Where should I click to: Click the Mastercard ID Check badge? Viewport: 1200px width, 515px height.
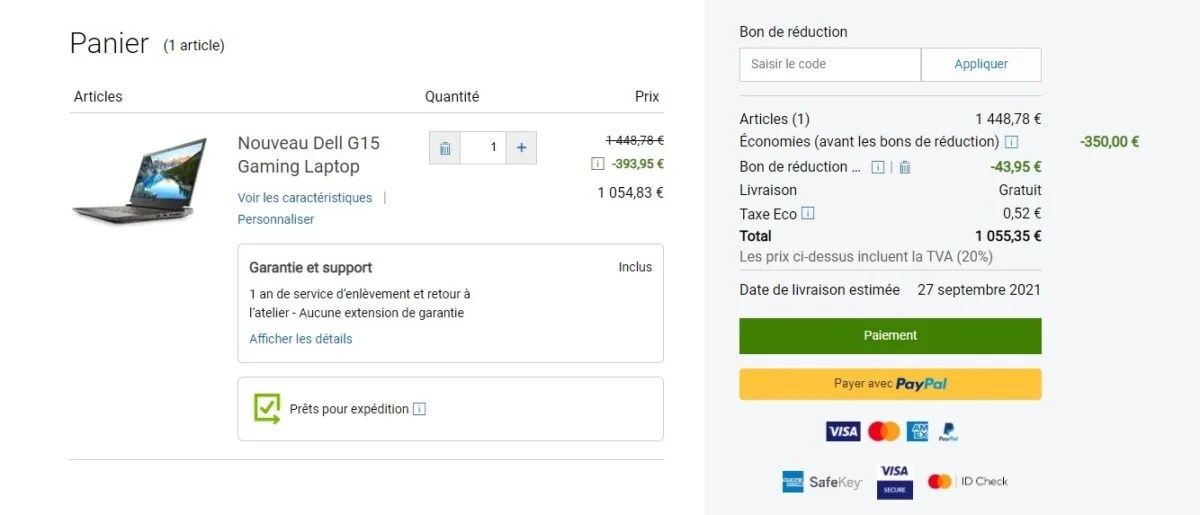pos(967,481)
